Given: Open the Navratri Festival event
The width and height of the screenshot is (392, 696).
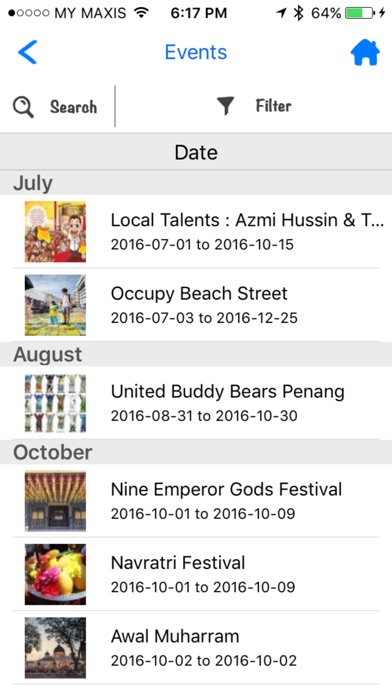Looking at the screenshot, I should [x=196, y=574].
